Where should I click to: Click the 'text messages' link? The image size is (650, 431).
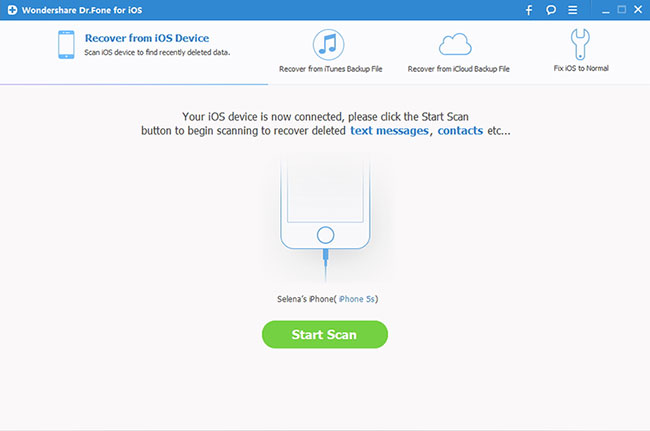pos(390,131)
